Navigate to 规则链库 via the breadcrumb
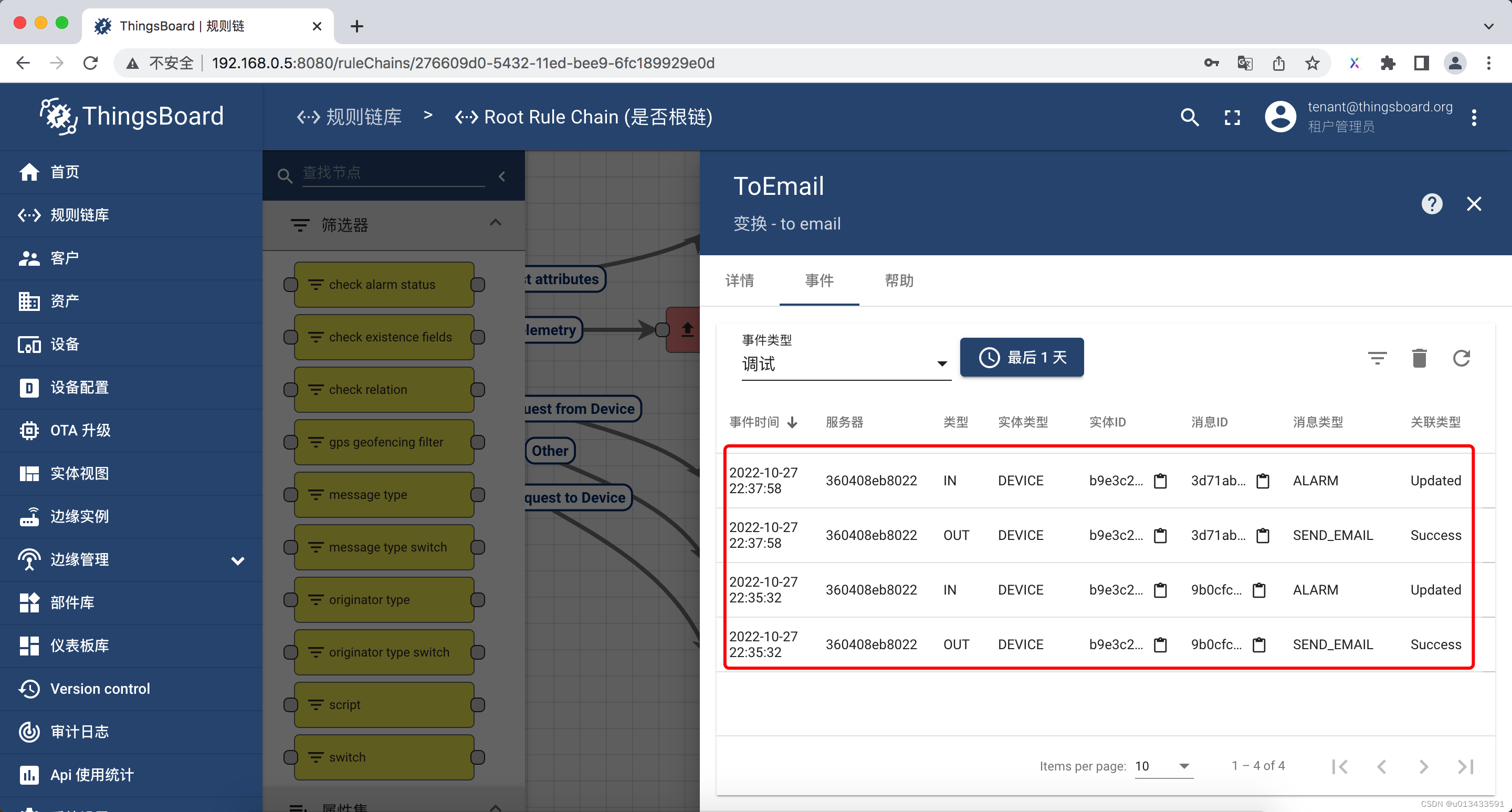1512x812 pixels. coord(364,116)
